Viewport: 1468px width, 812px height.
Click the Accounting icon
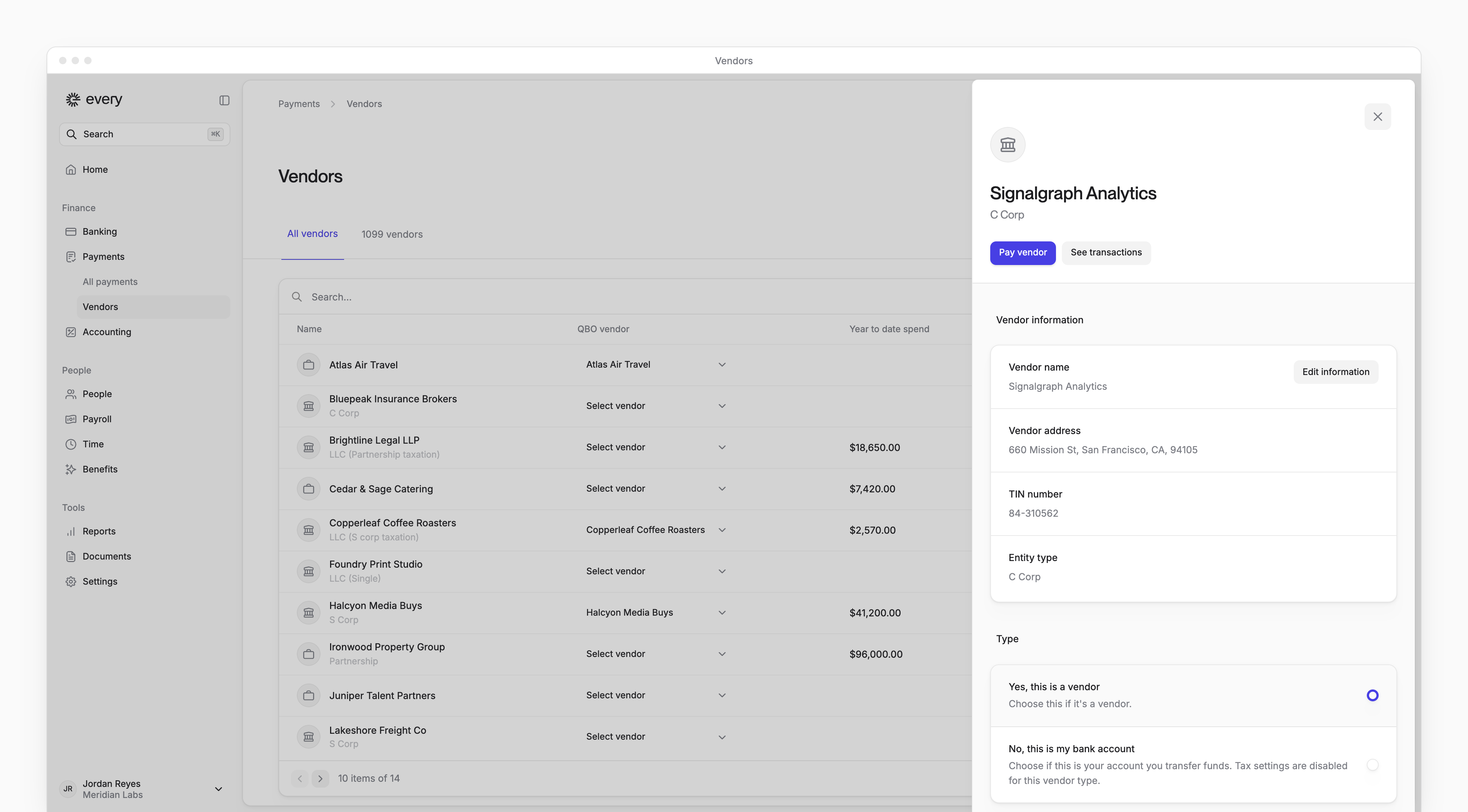pos(71,332)
